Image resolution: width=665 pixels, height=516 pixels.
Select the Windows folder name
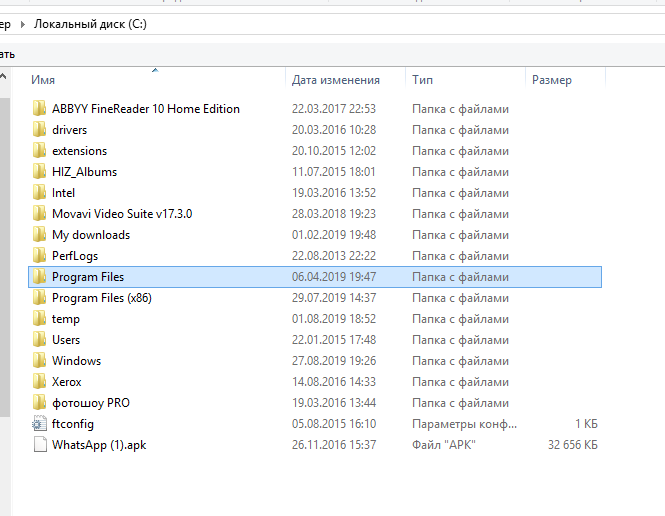(x=76, y=360)
